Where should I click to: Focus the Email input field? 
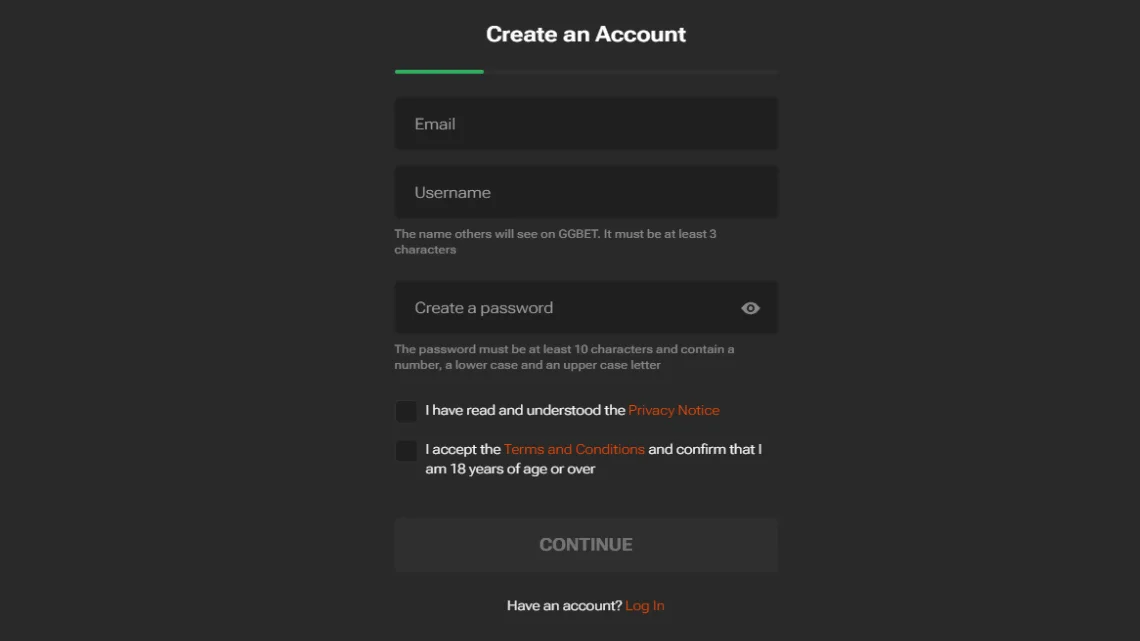[x=586, y=124]
